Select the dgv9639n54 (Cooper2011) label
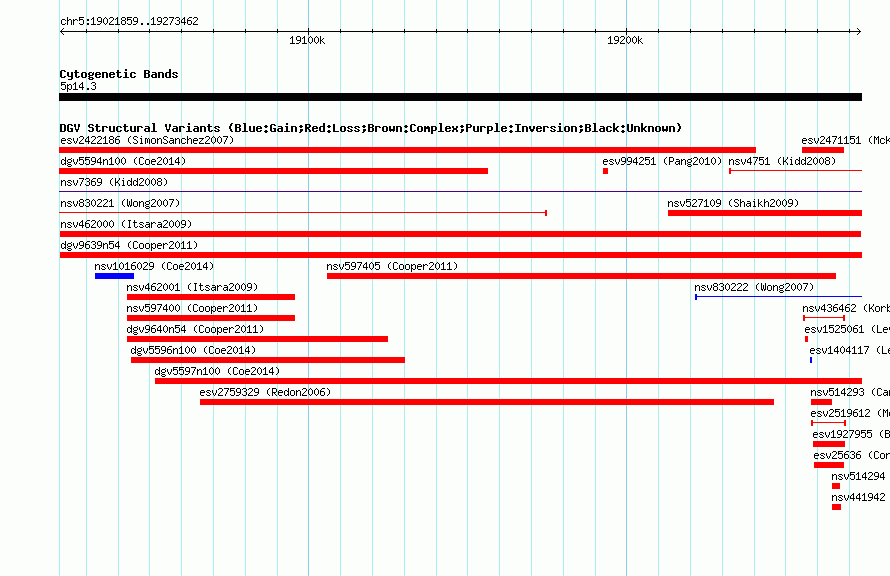 (129, 245)
